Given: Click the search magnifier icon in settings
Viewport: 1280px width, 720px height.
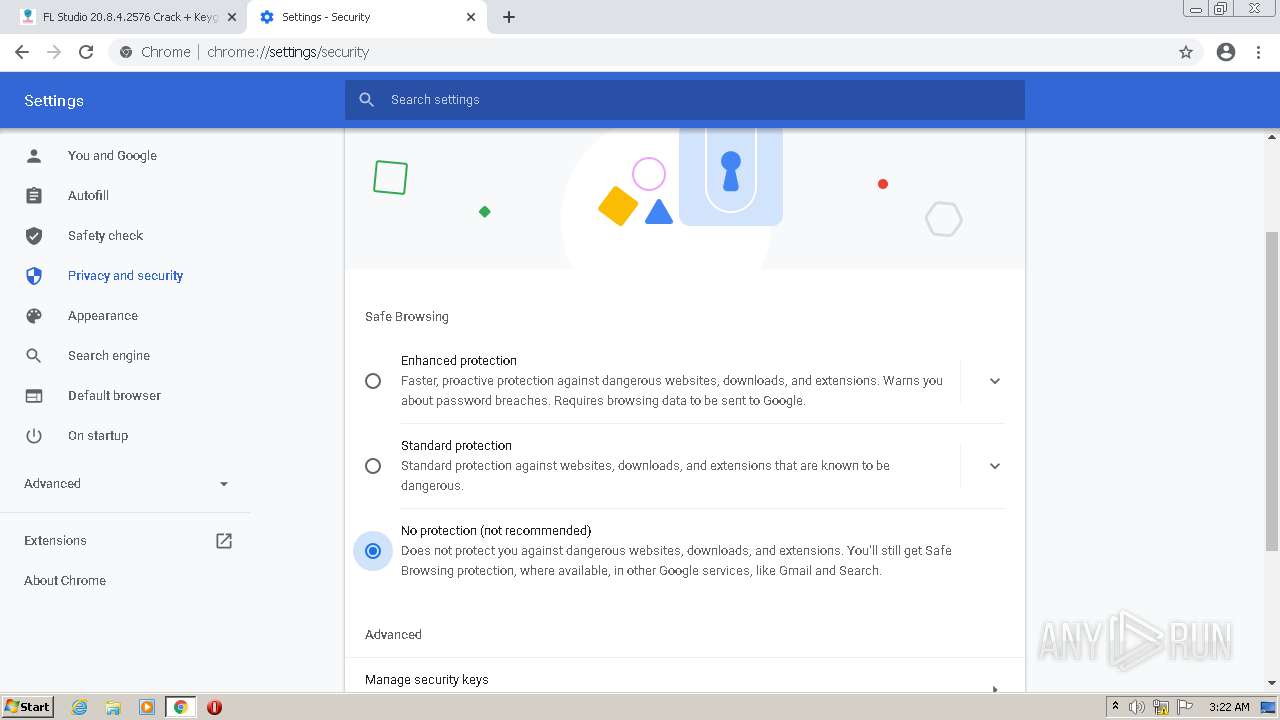Looking at the screenshot, I should (367, 100).
